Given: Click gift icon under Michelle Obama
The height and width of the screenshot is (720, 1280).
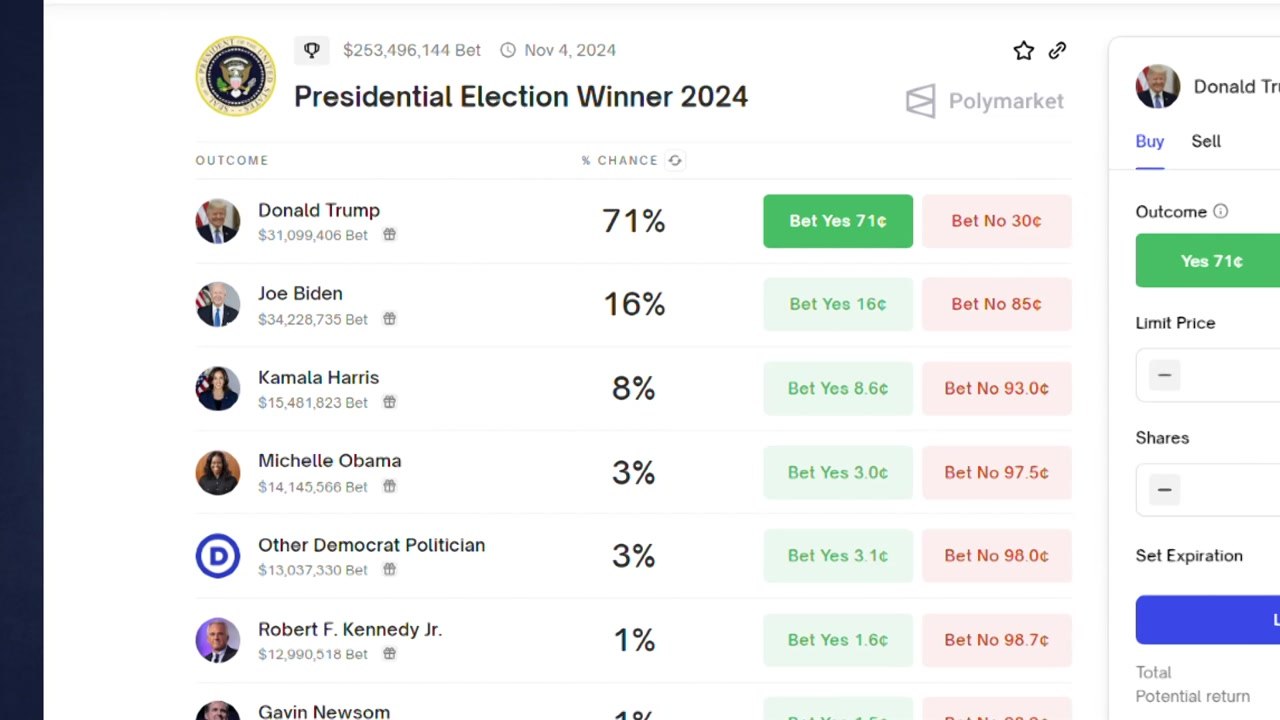Looking at the screenshot, I should (x=389, y=486).
